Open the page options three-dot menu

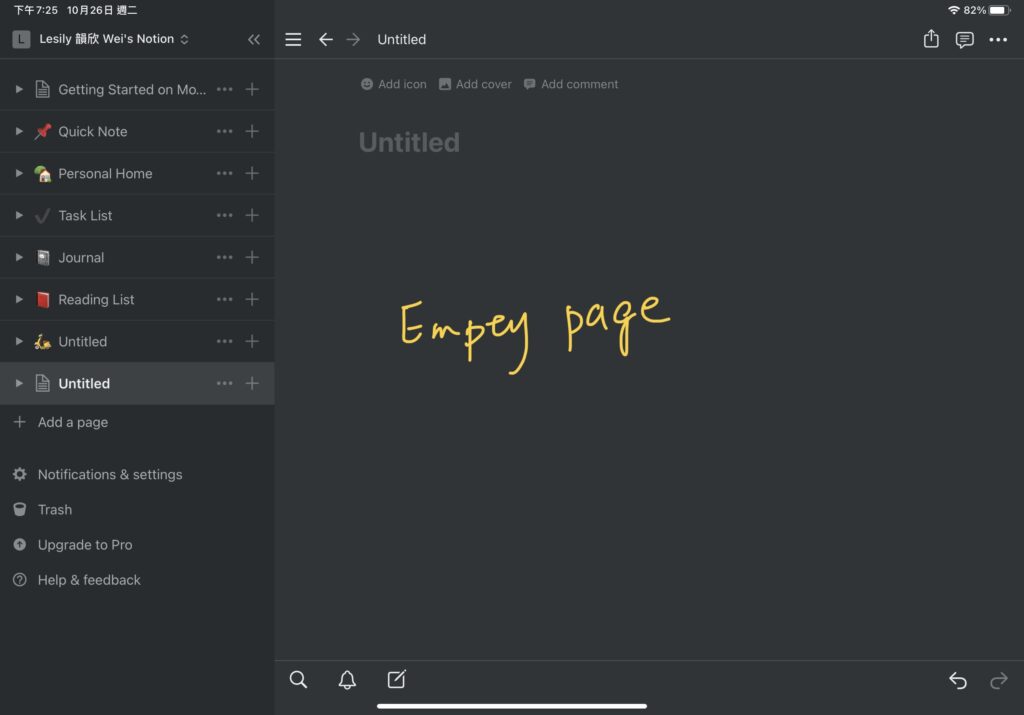pos(998,39)
